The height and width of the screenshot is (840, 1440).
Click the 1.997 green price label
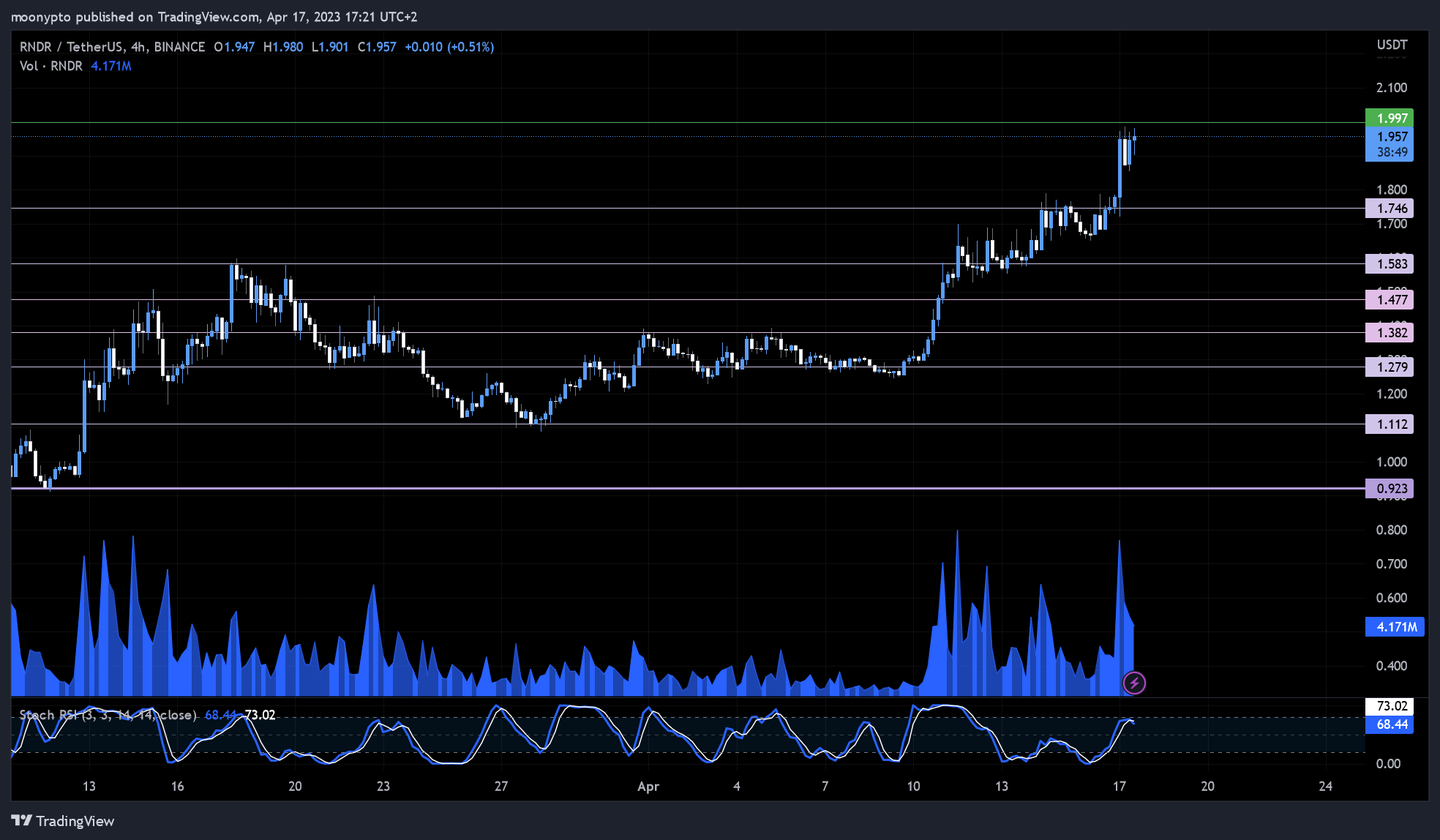(x=1390, y=118)
